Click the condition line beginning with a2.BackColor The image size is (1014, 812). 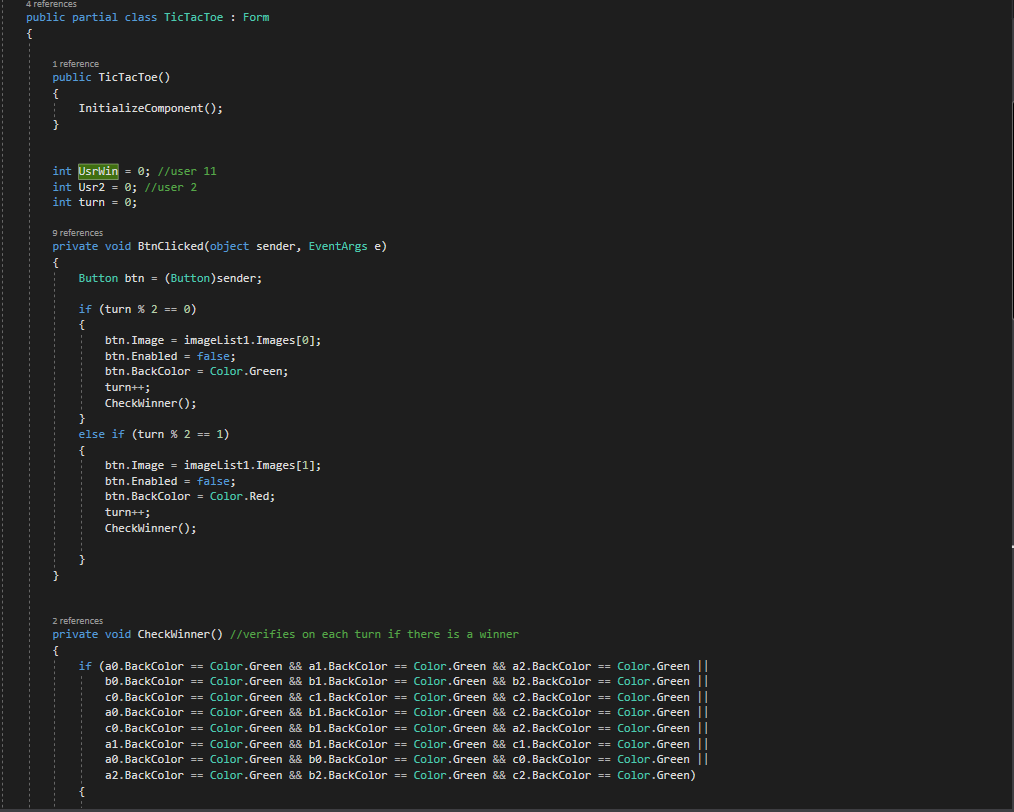click(400, 775)
